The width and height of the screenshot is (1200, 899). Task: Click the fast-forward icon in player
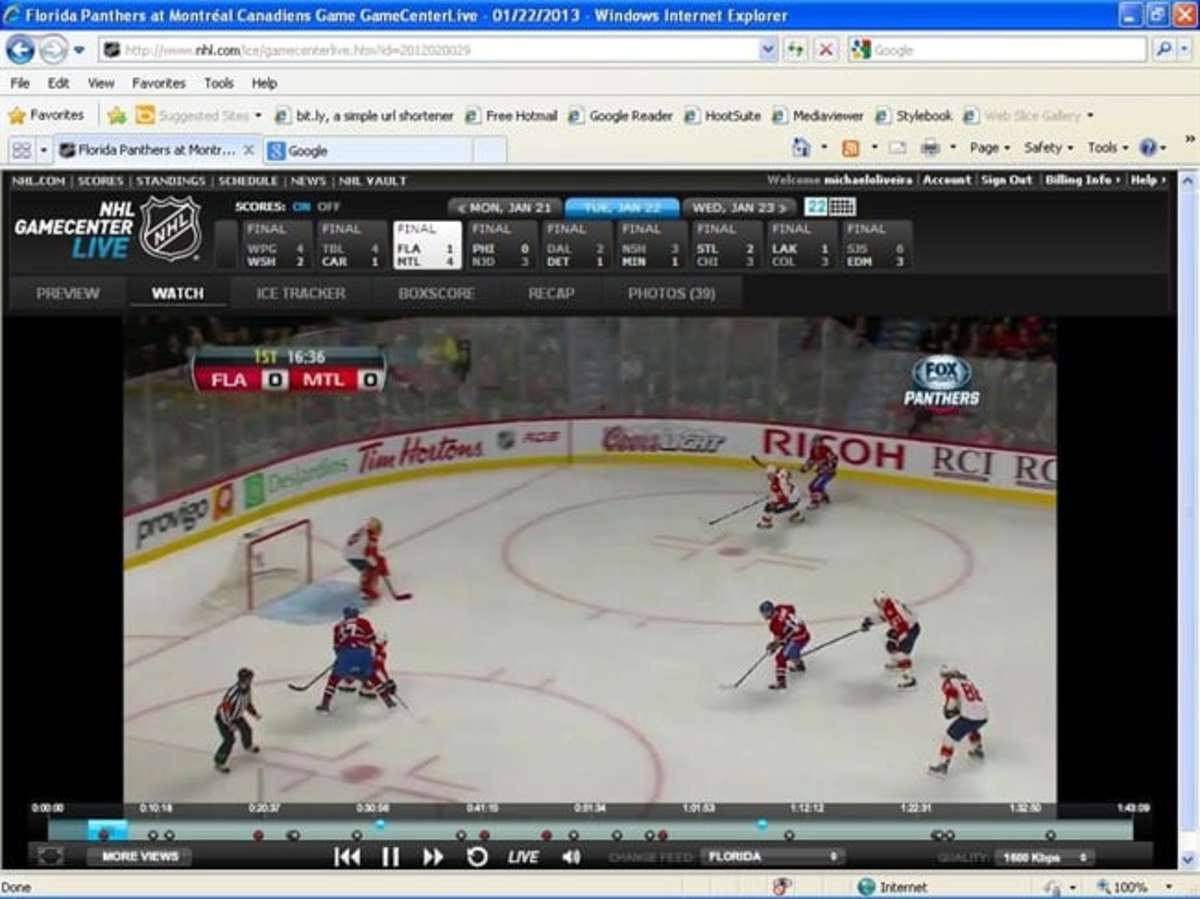433,857
